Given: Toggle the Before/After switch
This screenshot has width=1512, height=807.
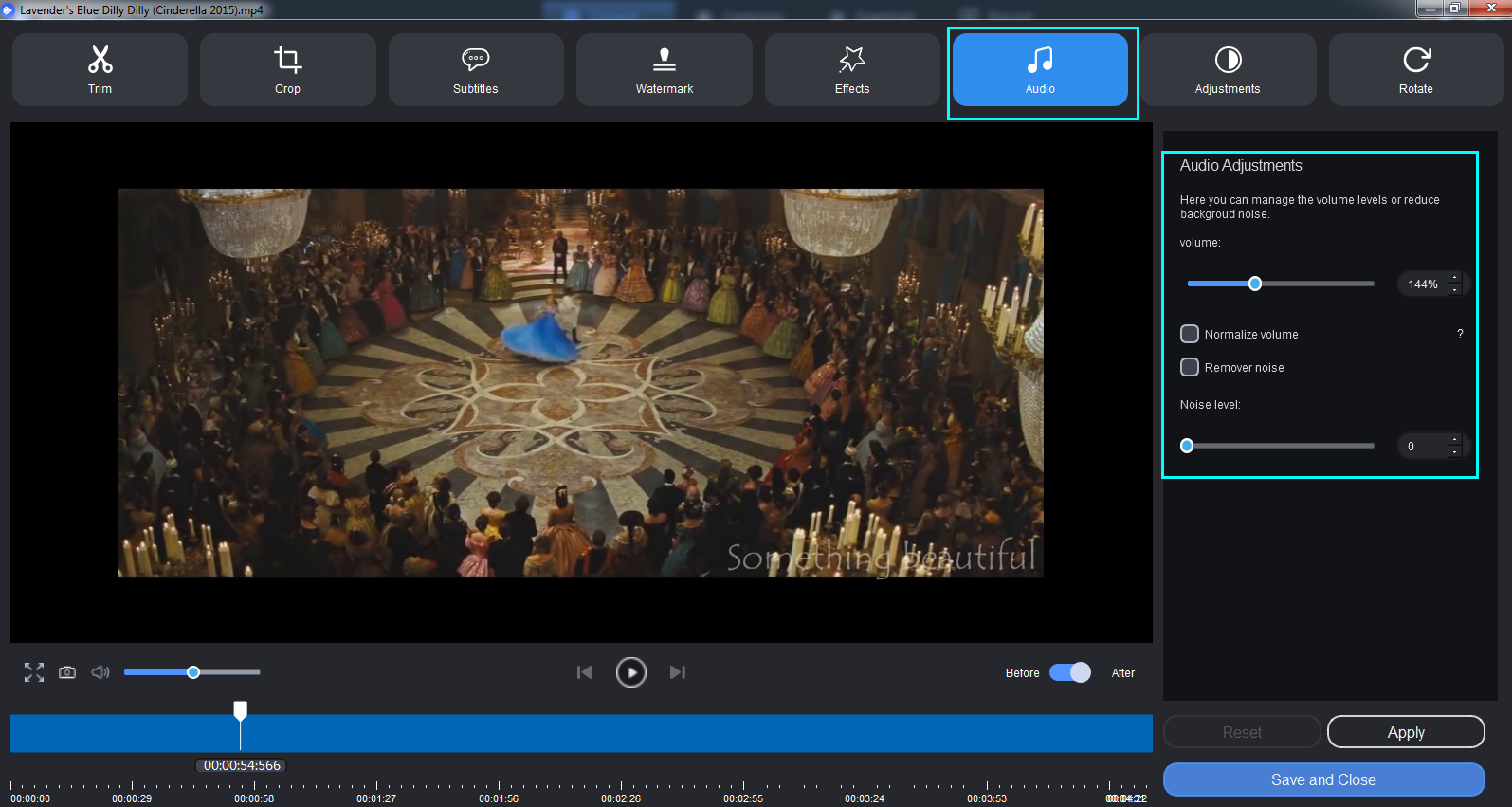Looking at the screenshot, I should [x=1070, y=672].
